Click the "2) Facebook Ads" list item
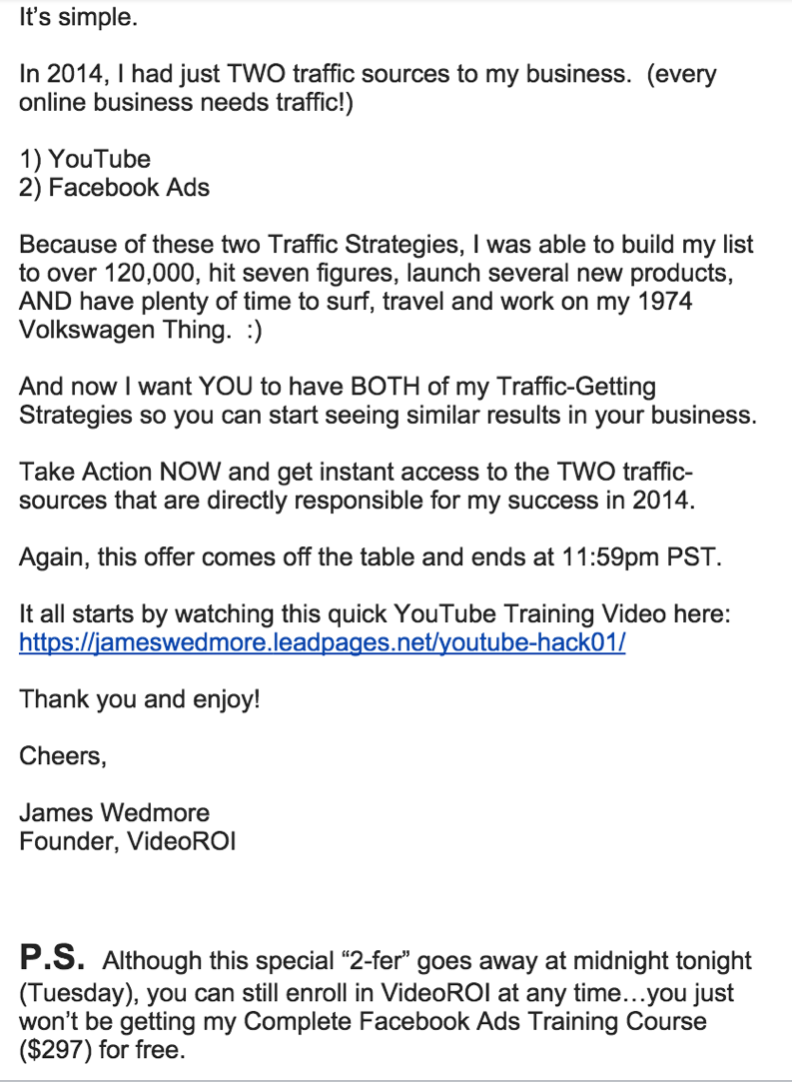This screenshot has height=1082, width=792. (x=114, y=187)
